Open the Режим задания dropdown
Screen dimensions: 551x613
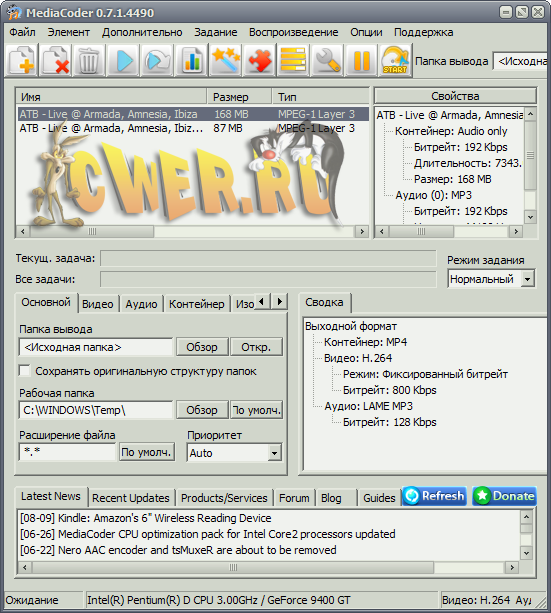pyautogui.click(x=528, y=279)
